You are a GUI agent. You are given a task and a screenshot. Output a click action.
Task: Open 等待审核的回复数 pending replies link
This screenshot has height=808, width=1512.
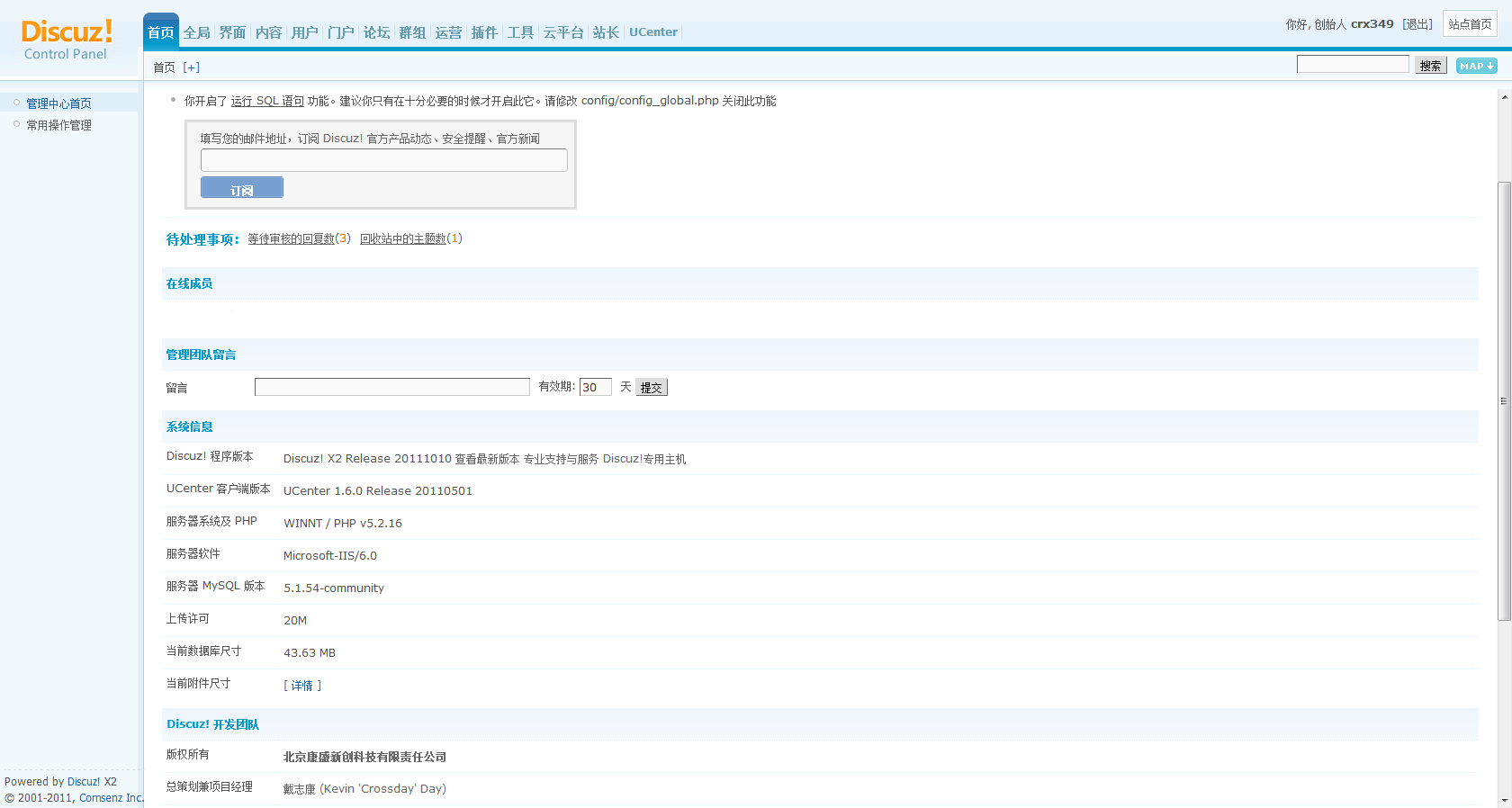click(x=292, y=238)
